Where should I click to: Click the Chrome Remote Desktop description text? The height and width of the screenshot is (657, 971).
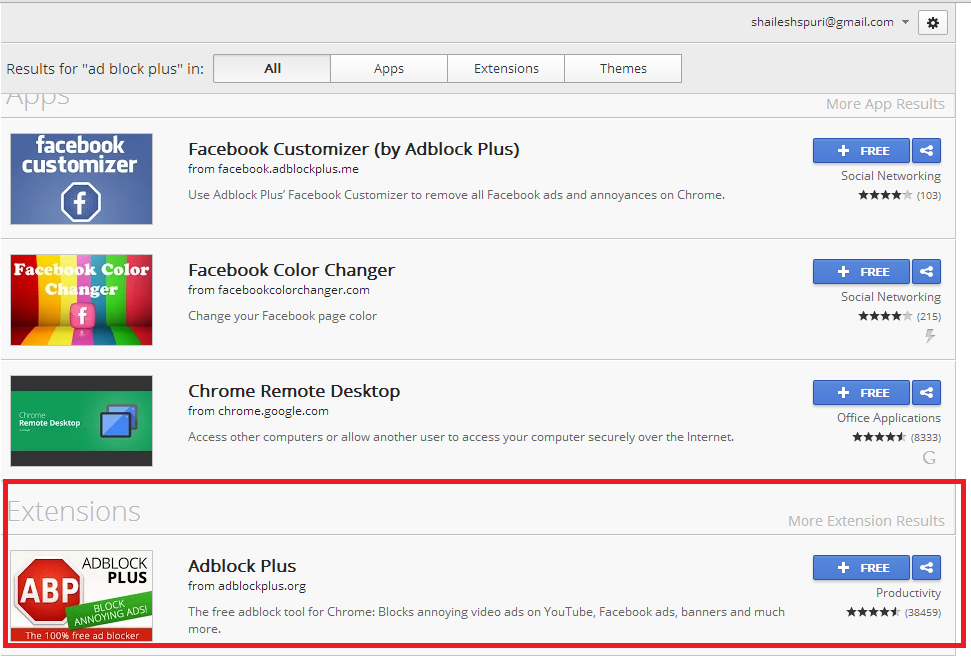tap(461, 437)
